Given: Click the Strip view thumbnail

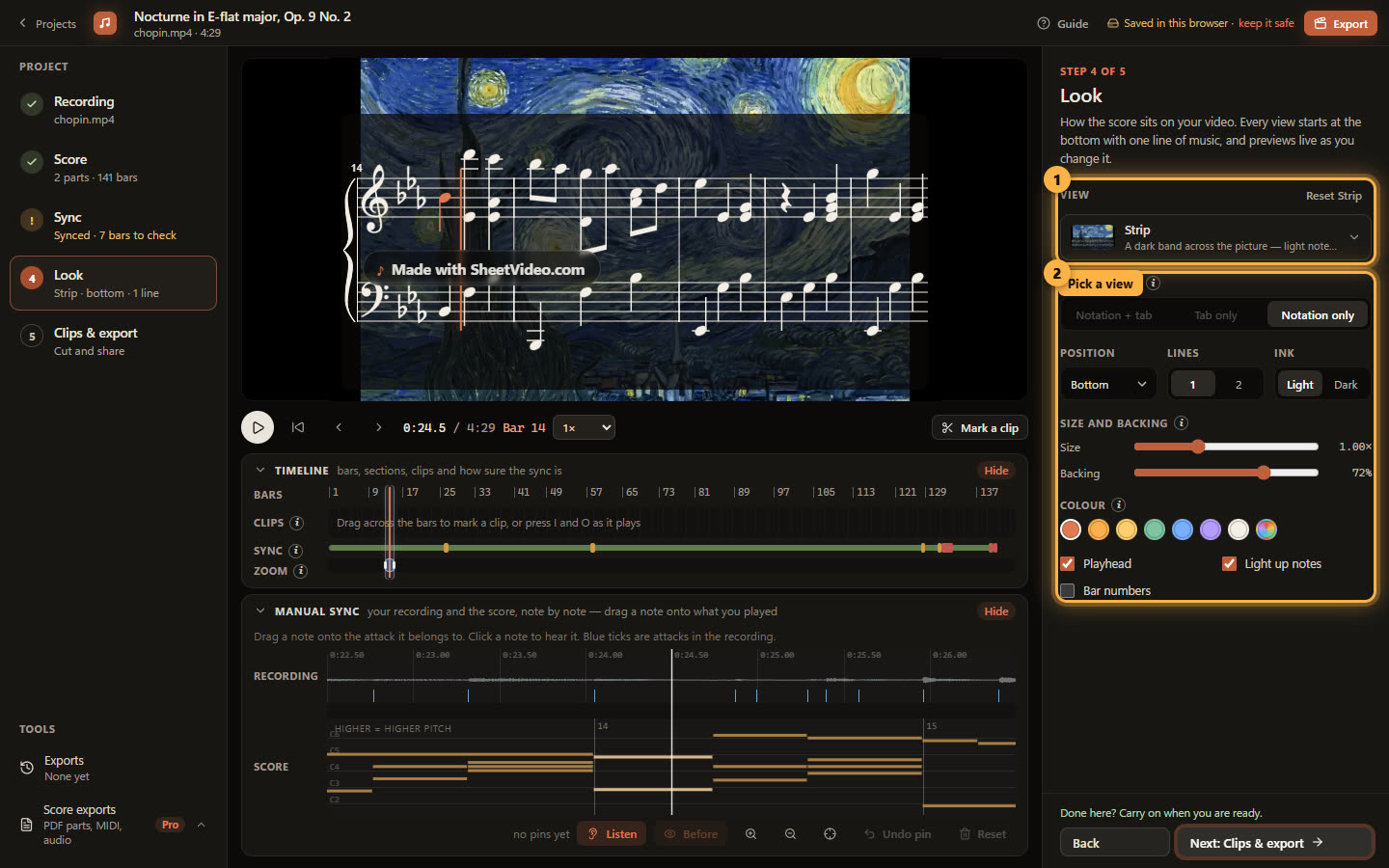Looking at the screenshot, I should tap(1093, 237).
